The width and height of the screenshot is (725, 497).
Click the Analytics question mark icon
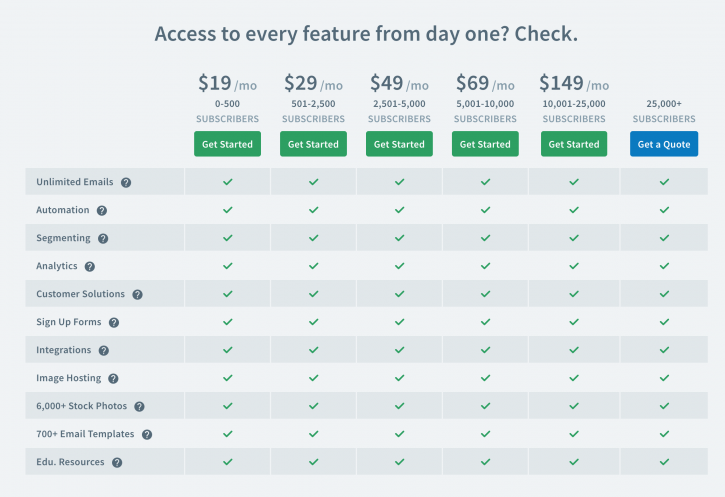tap(90, 267)
